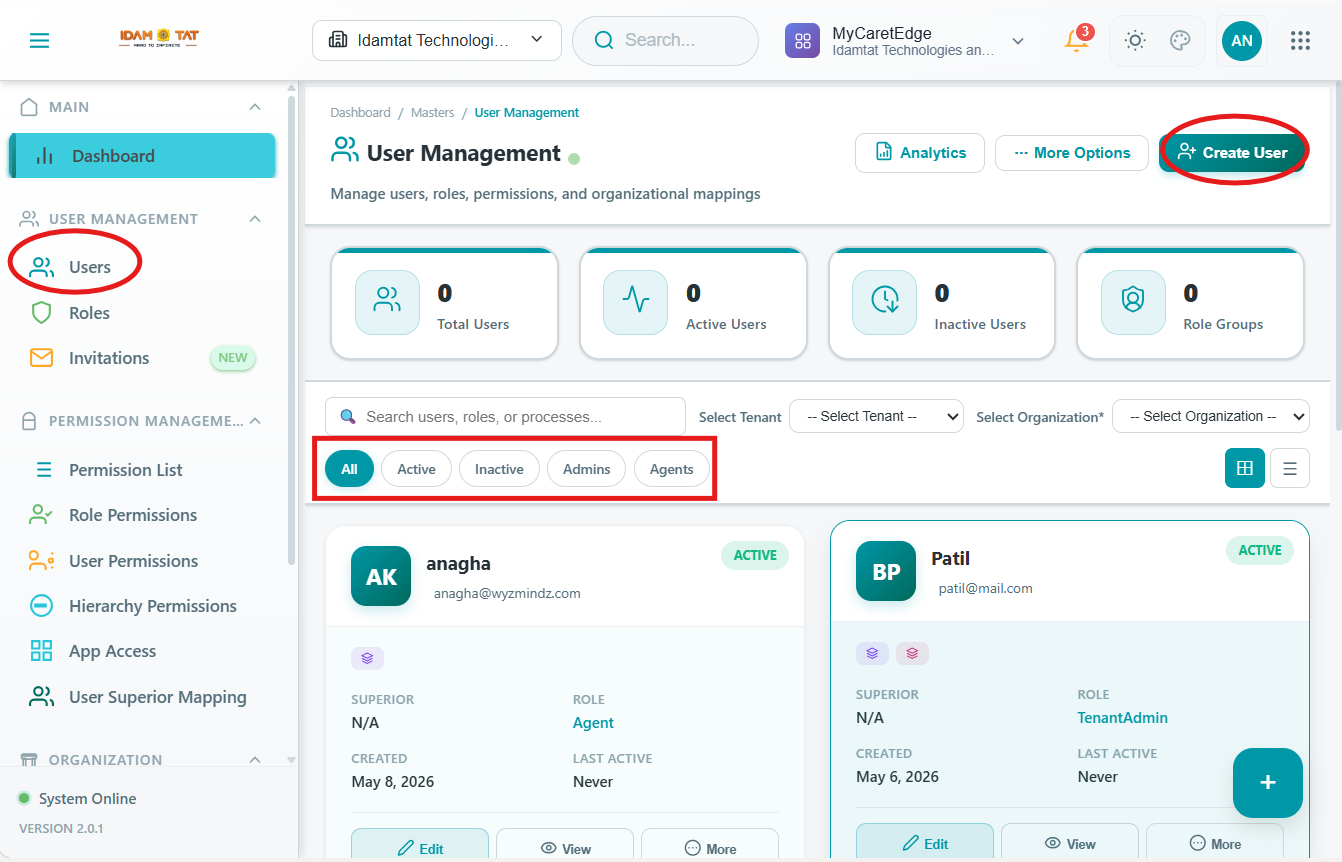Click the floating plus button
The height and width of the screenshot is (862, 1342).
[1268, 783]
